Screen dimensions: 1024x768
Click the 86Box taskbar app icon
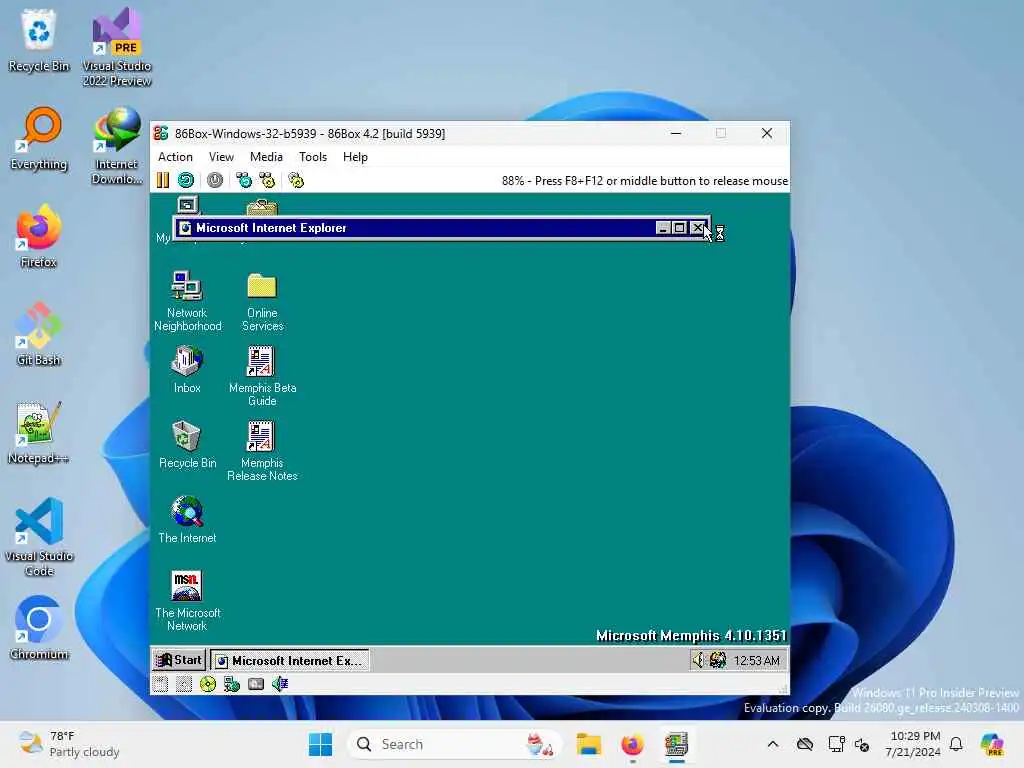(x=677, y=744)
